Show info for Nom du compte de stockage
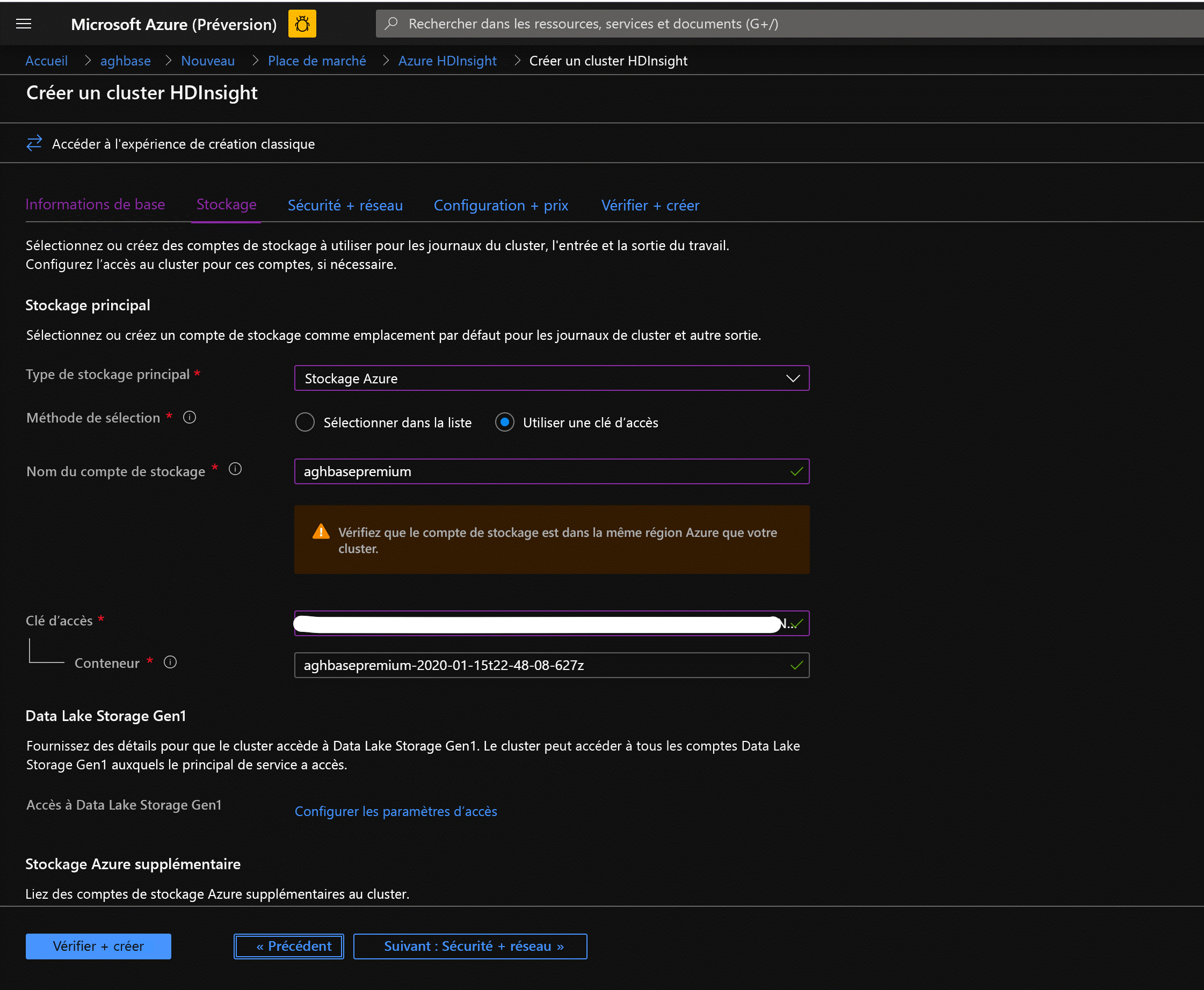The image size is (1204, 990). pyautogui.click(x=235, y=469)
